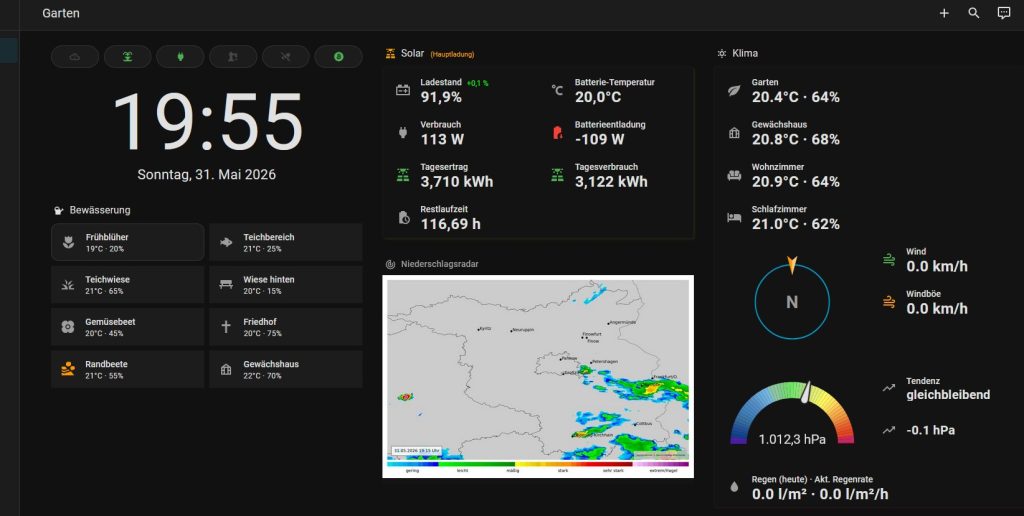Click the green Wind icon
This screenshot has height=516, width=1024.
tap(889, 259)
